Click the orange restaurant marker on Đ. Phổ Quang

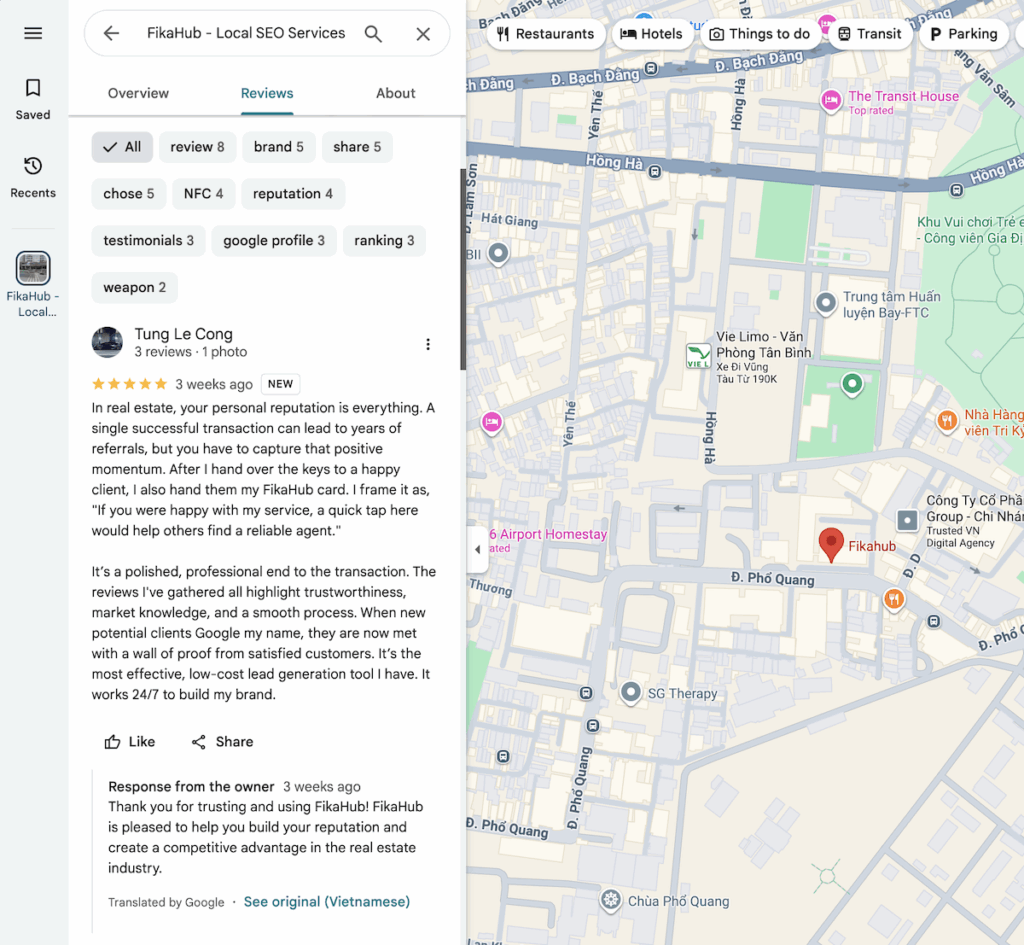click(894, 598)
